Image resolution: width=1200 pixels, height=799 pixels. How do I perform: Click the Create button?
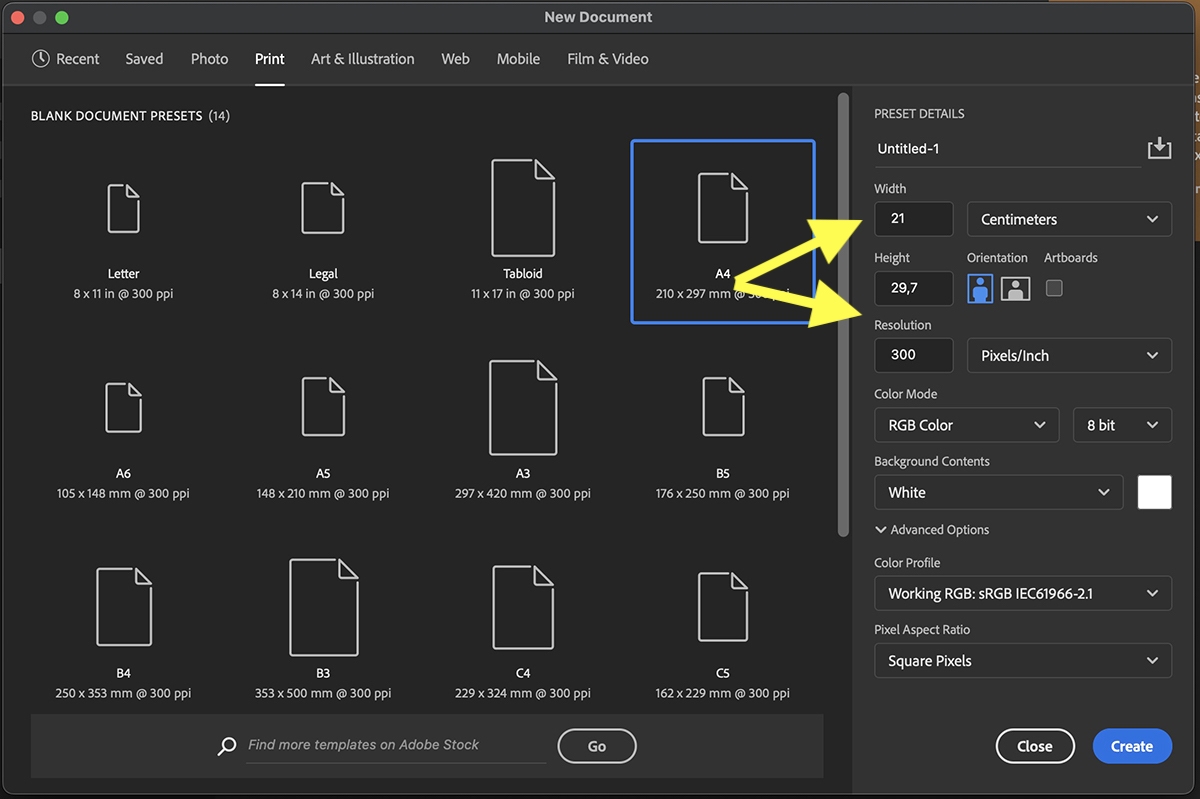(x=1132, y=746)
